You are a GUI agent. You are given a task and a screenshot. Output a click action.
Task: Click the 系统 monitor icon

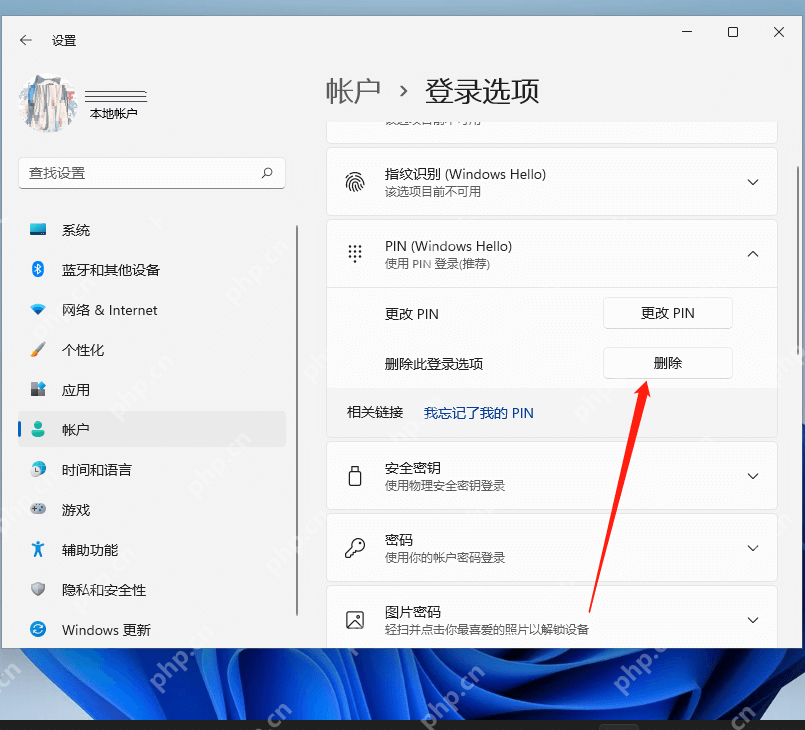(38, 229)
